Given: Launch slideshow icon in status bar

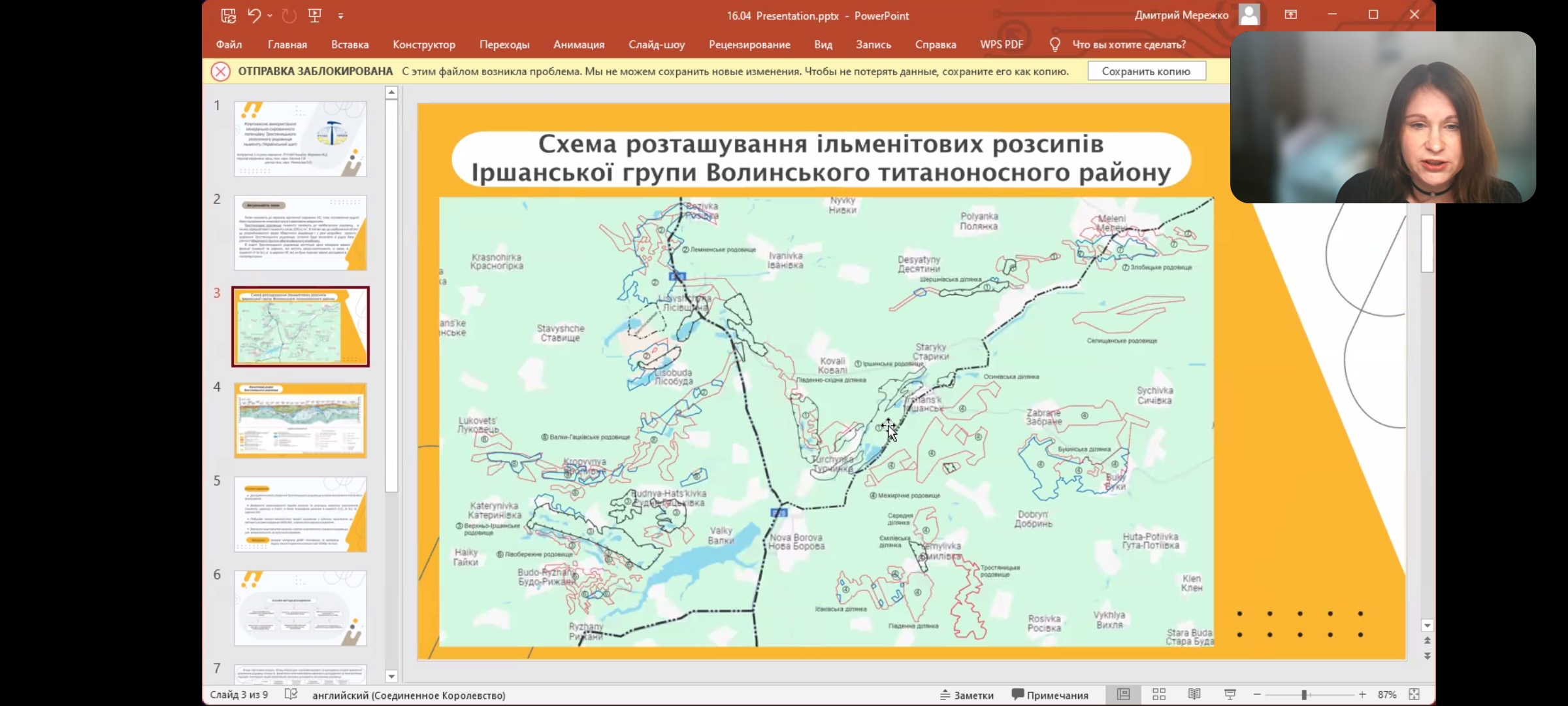Looking at the screenshot, I should 1230,694.
